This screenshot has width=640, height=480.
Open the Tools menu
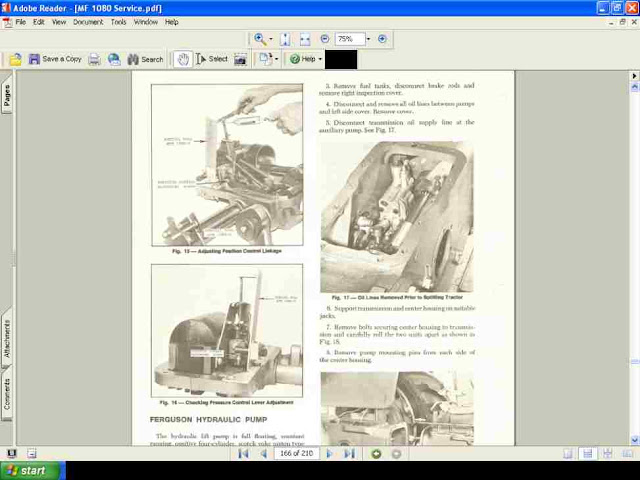pyautogui.click(x=118, y=22)
